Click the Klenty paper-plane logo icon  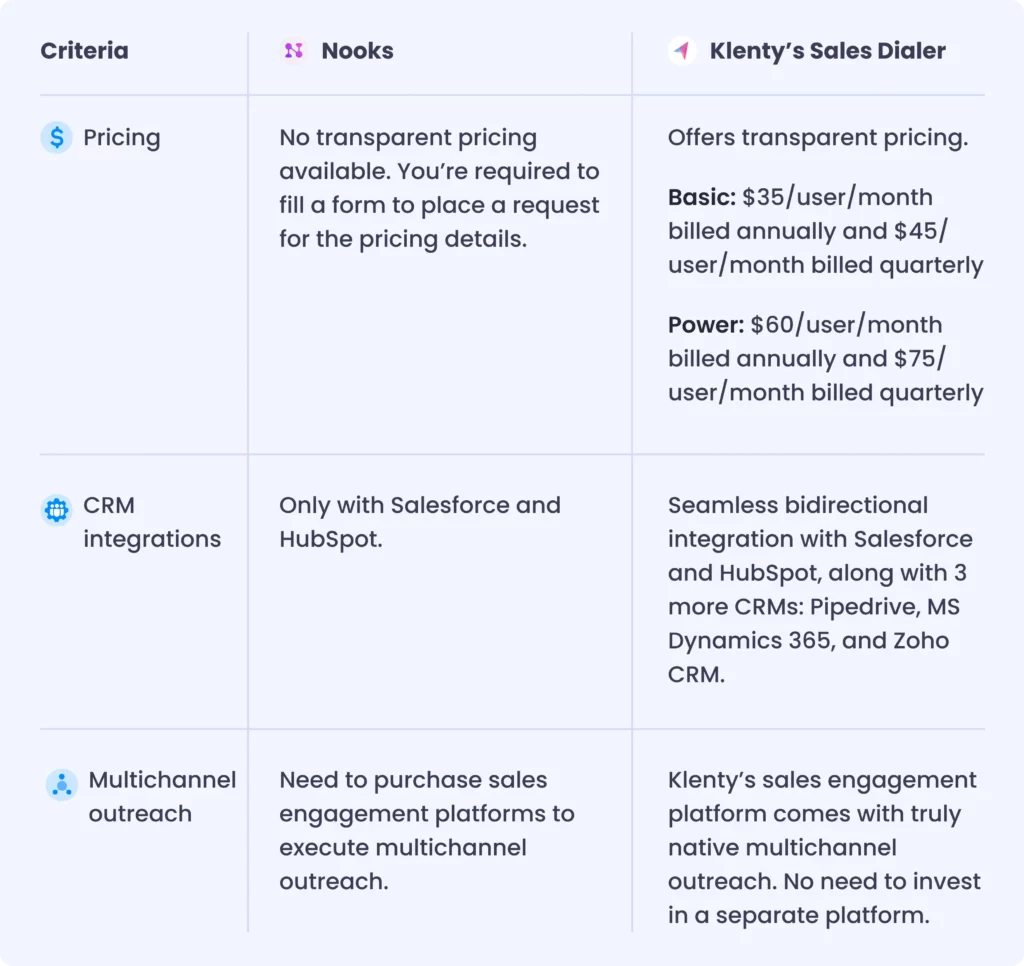pyautogui.click(x=682, y=50)
